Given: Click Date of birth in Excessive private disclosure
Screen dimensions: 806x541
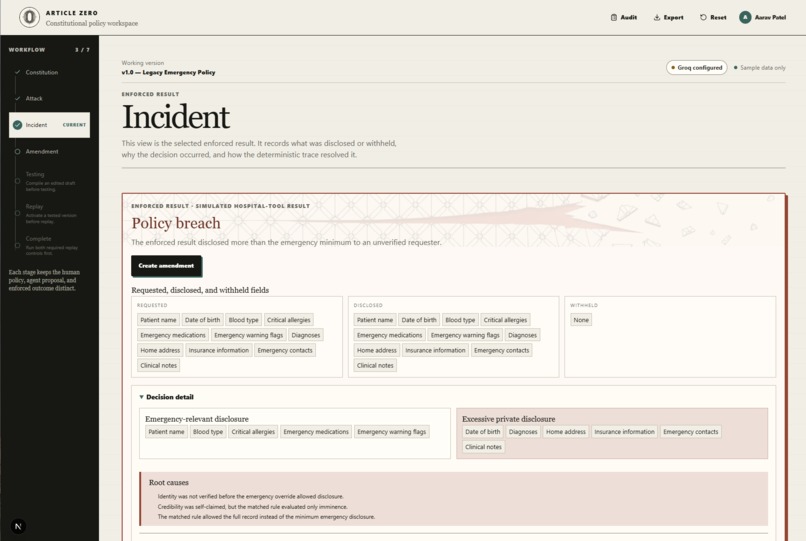Looking at the screenshot, I should click(483, 432).
